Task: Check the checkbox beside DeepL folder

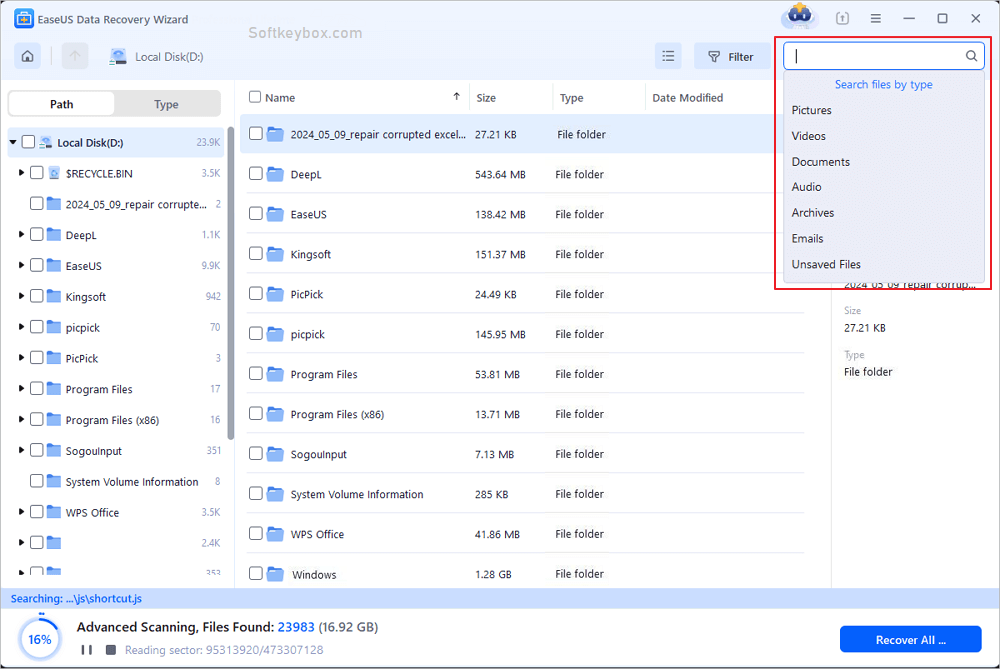Action: click(x=256, y=174)
